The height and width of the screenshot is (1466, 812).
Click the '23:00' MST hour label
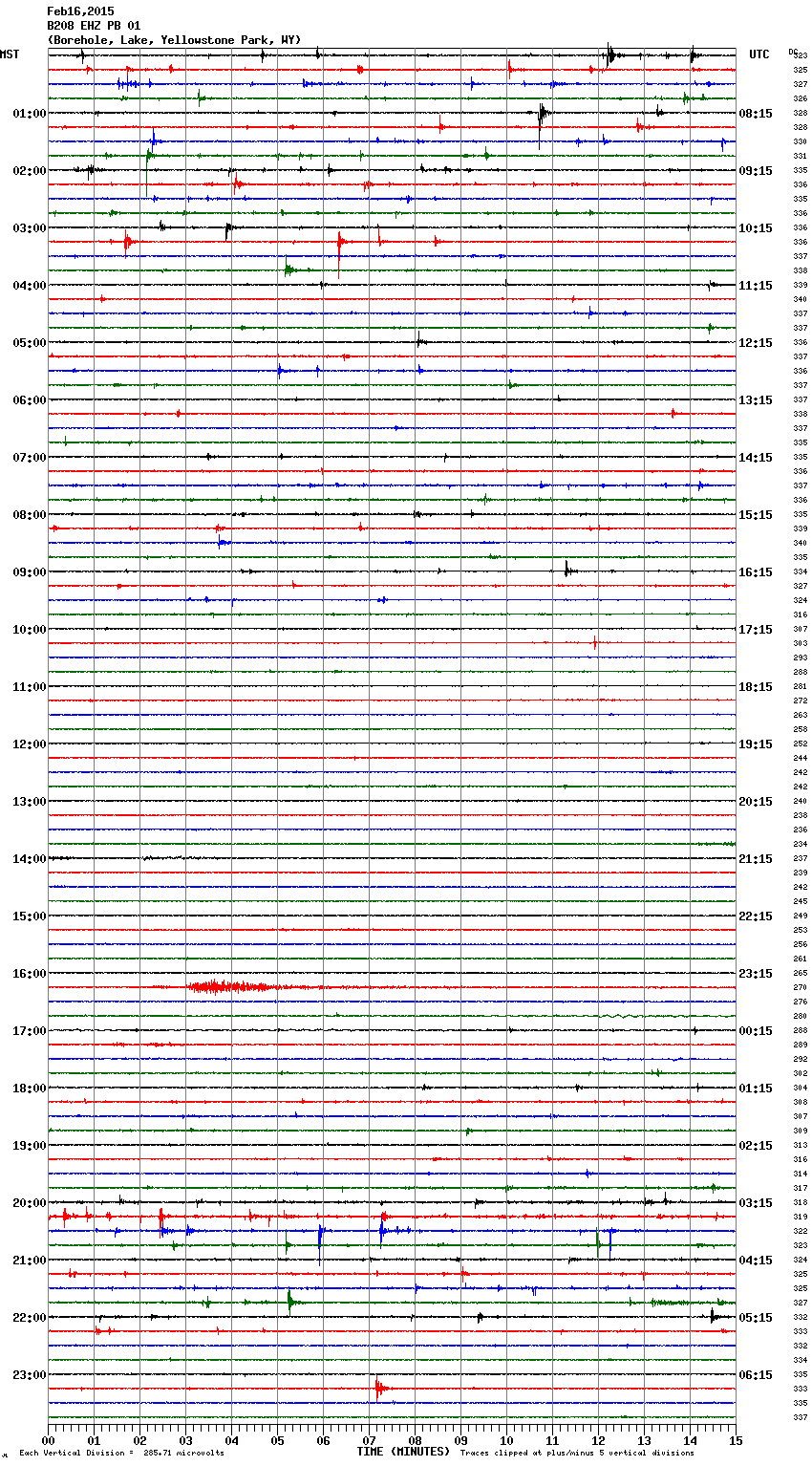[30, 1375]
